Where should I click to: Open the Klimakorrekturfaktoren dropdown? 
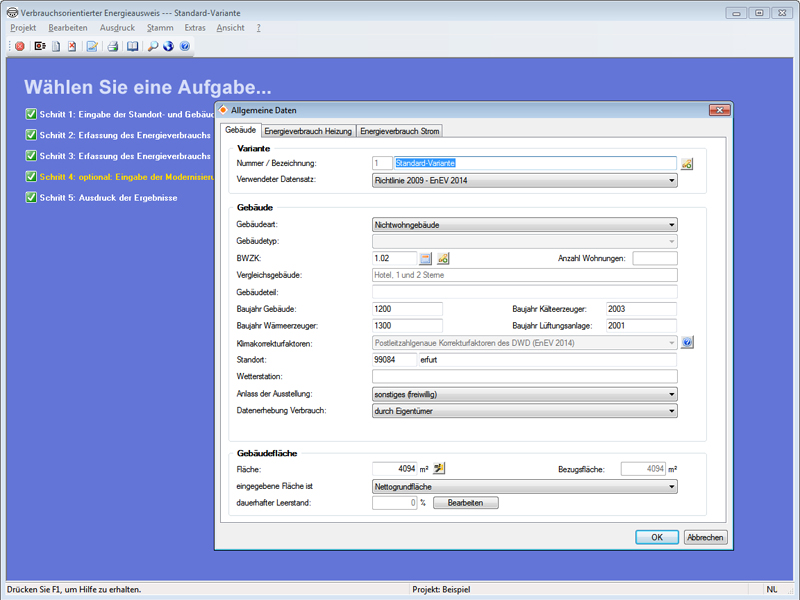[x=524, y=343]
